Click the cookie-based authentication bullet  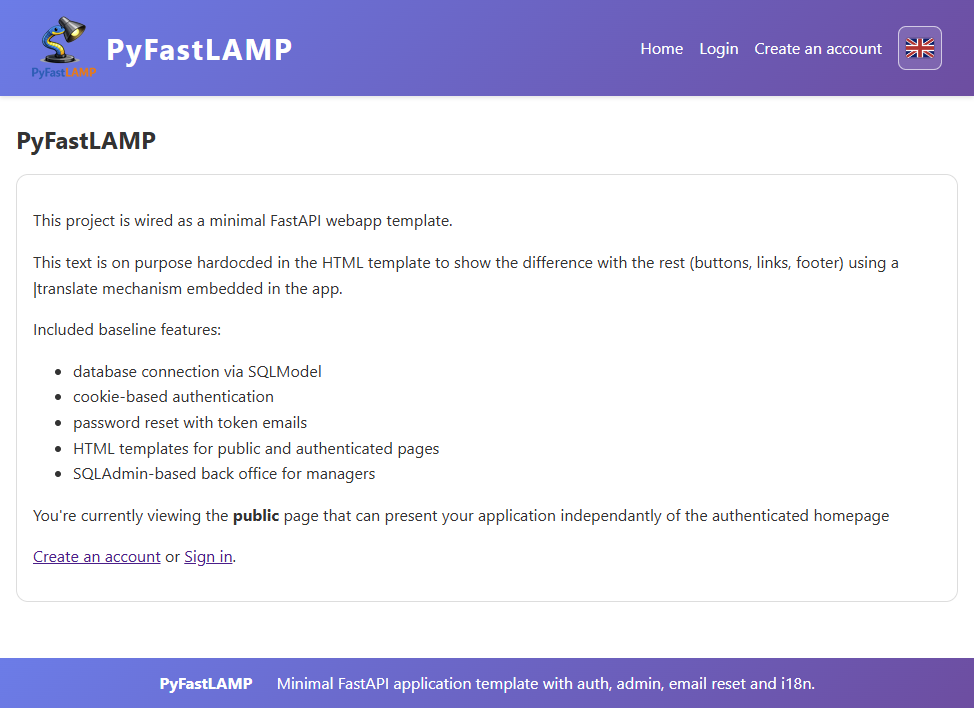(x=173, y=397)
